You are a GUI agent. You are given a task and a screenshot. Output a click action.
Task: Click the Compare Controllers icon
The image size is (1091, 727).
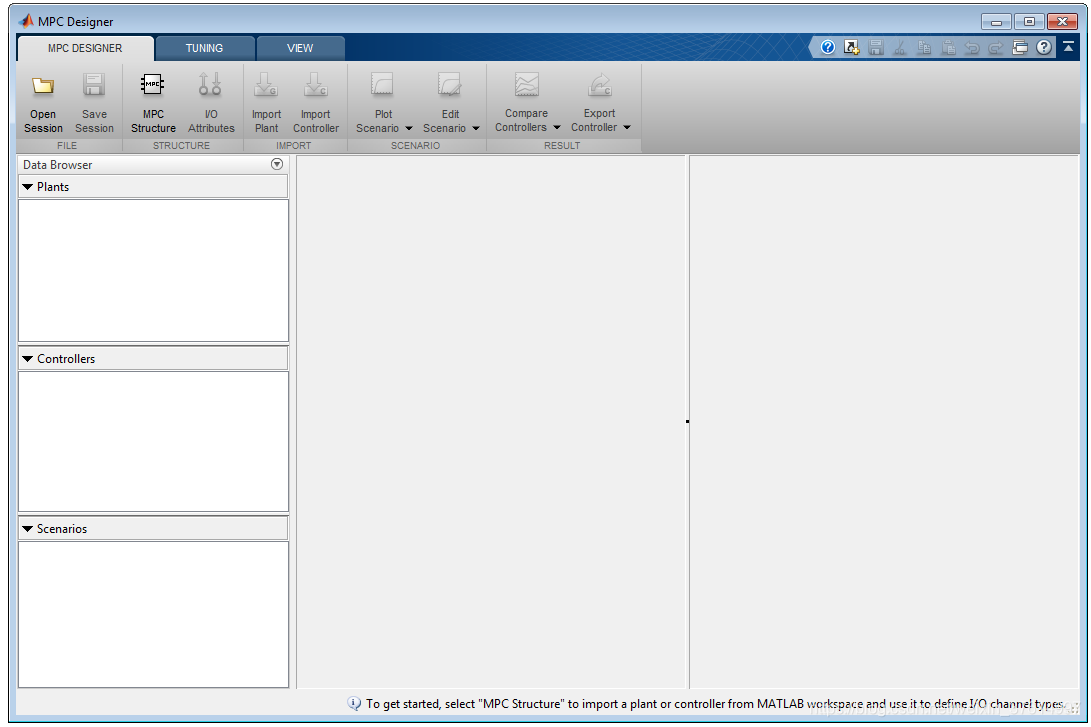[527, 85]
